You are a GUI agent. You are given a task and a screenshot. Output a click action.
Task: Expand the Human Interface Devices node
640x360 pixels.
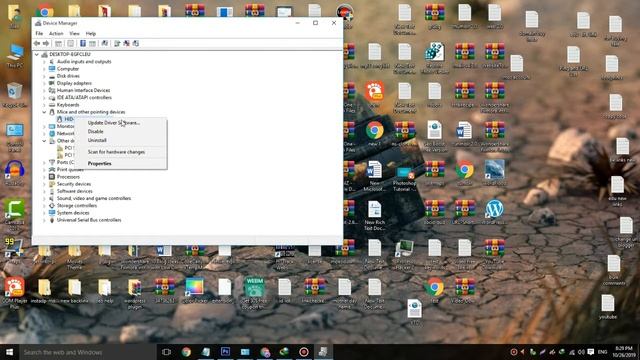coord(44,91)
